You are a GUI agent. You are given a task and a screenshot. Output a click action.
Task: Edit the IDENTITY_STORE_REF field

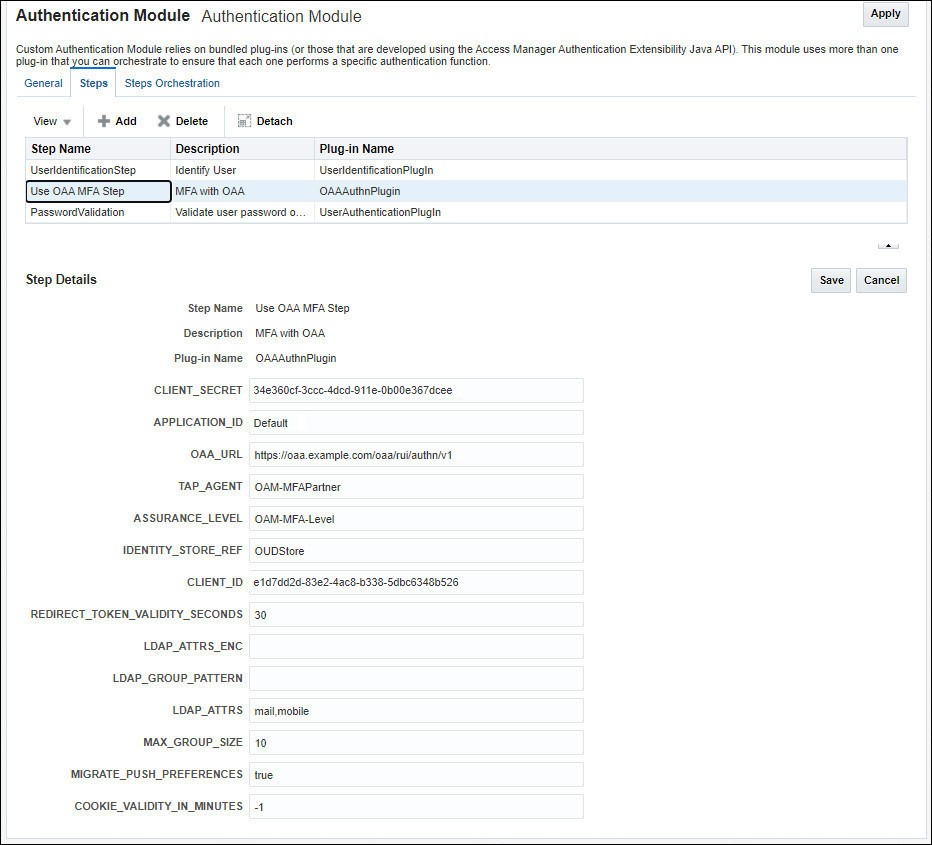(416, 551)
